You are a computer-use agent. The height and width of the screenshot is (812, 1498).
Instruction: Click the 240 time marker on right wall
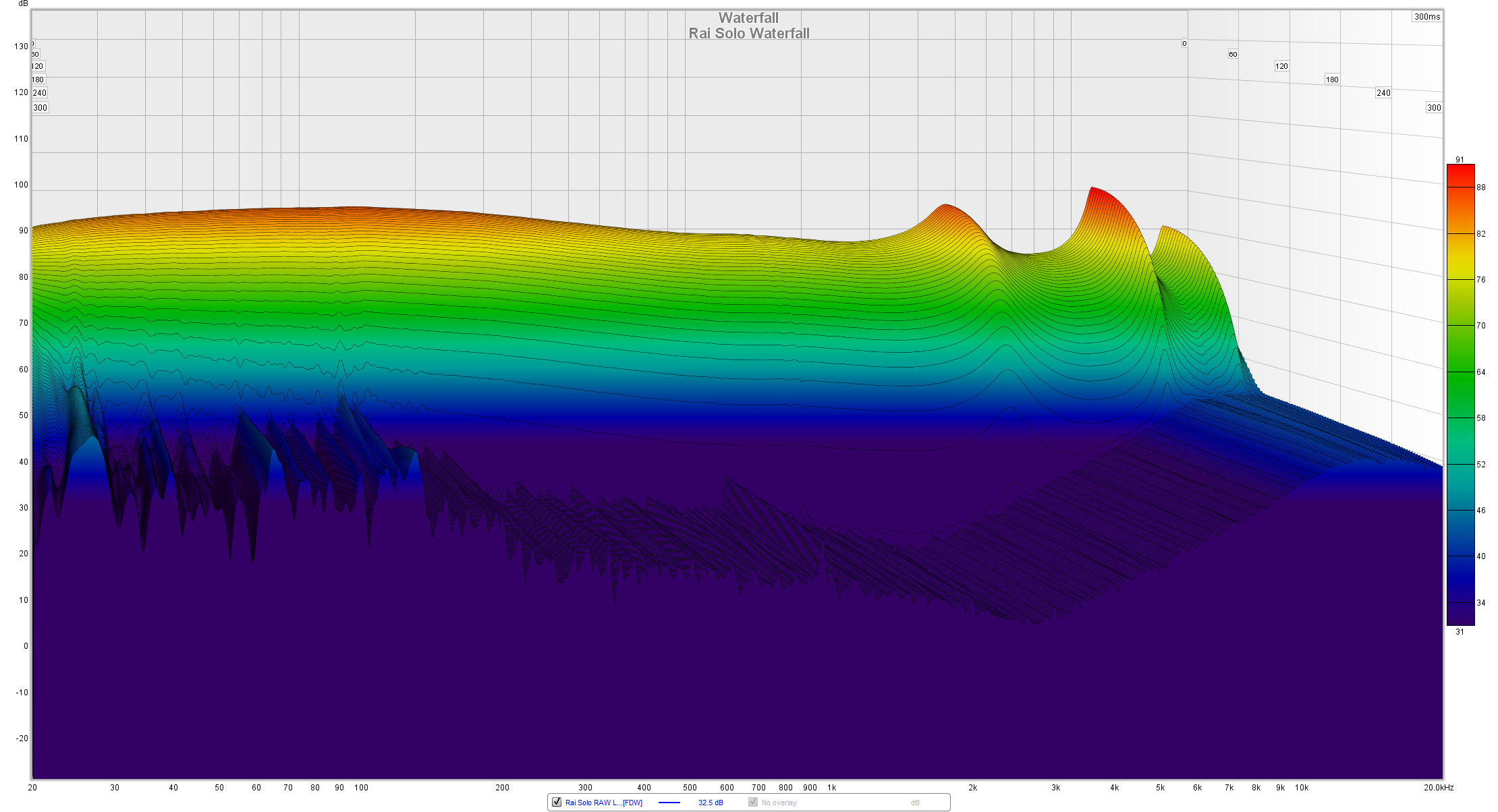[x=1383, y=93]
